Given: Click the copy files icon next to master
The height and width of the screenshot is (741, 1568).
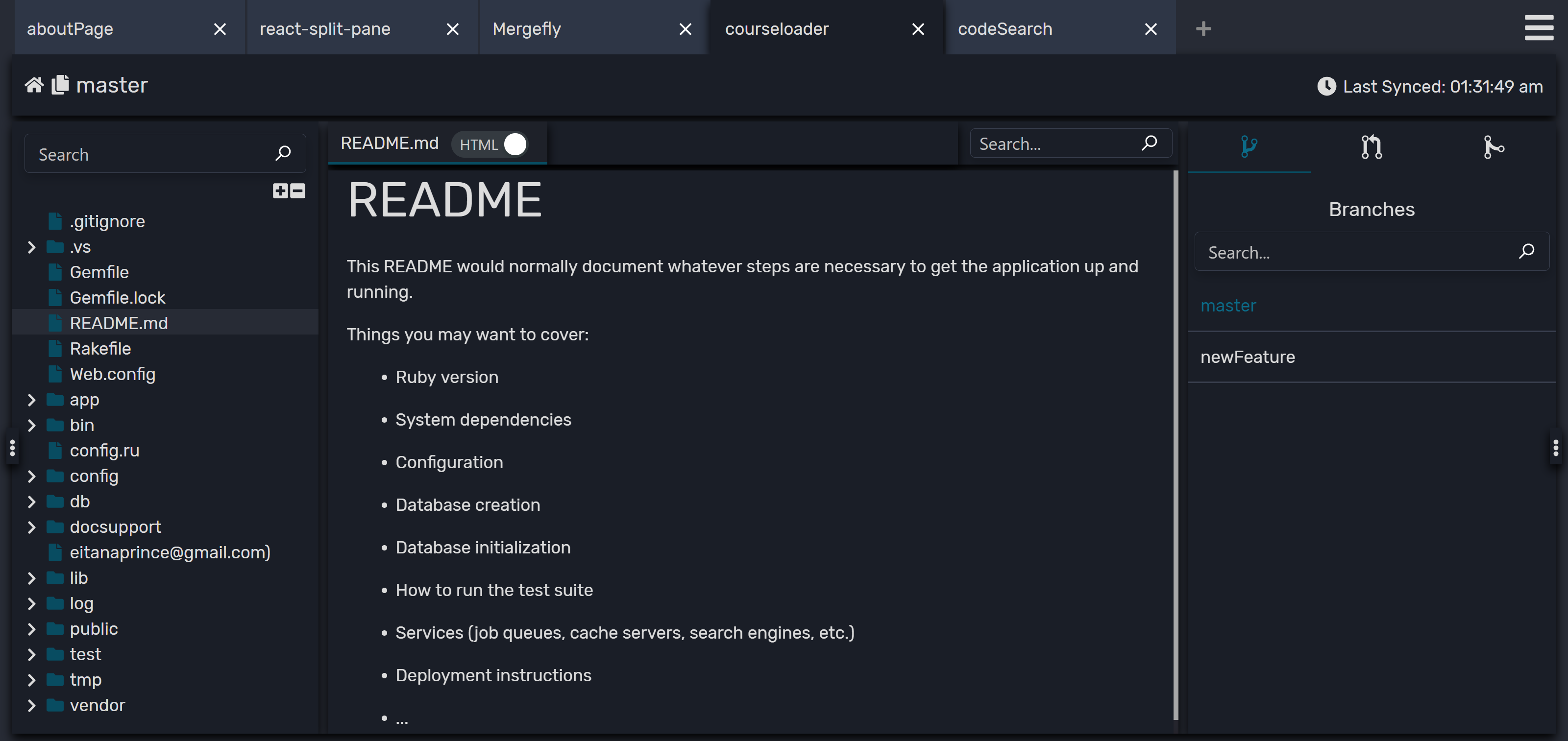Looking at the screenshot, I should point(60,85).
